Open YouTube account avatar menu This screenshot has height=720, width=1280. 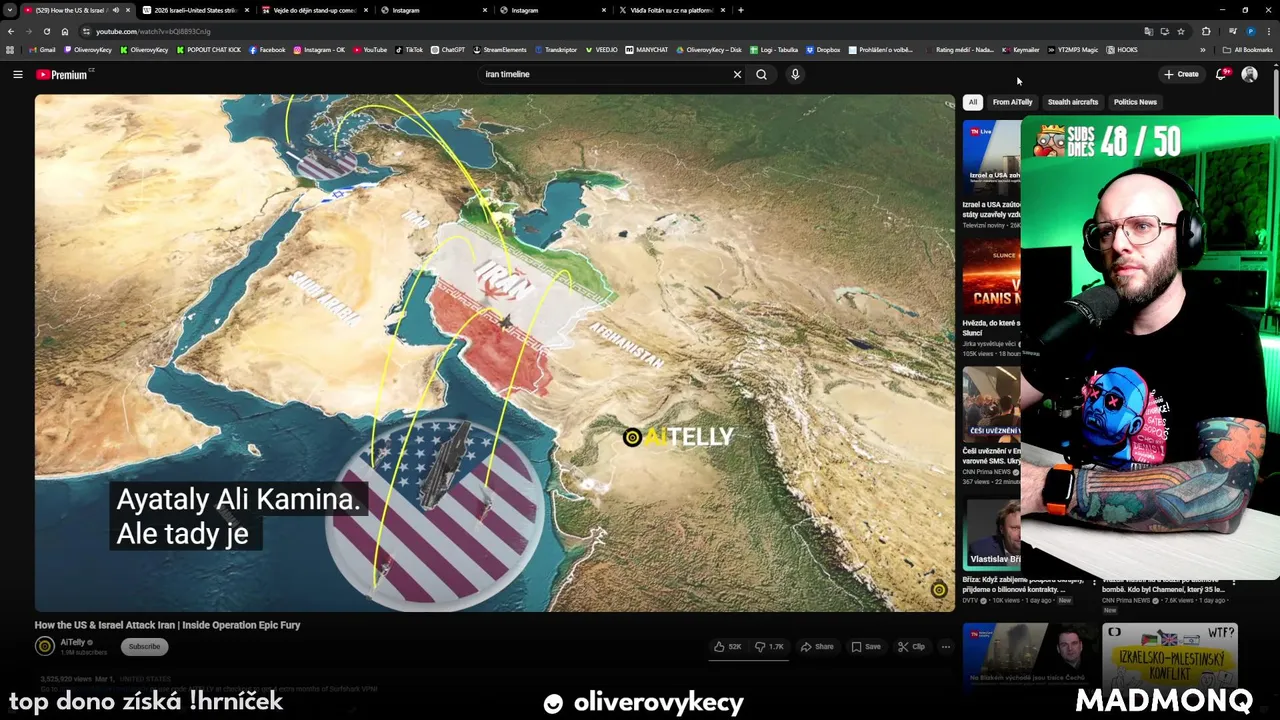coord(1249,74)
